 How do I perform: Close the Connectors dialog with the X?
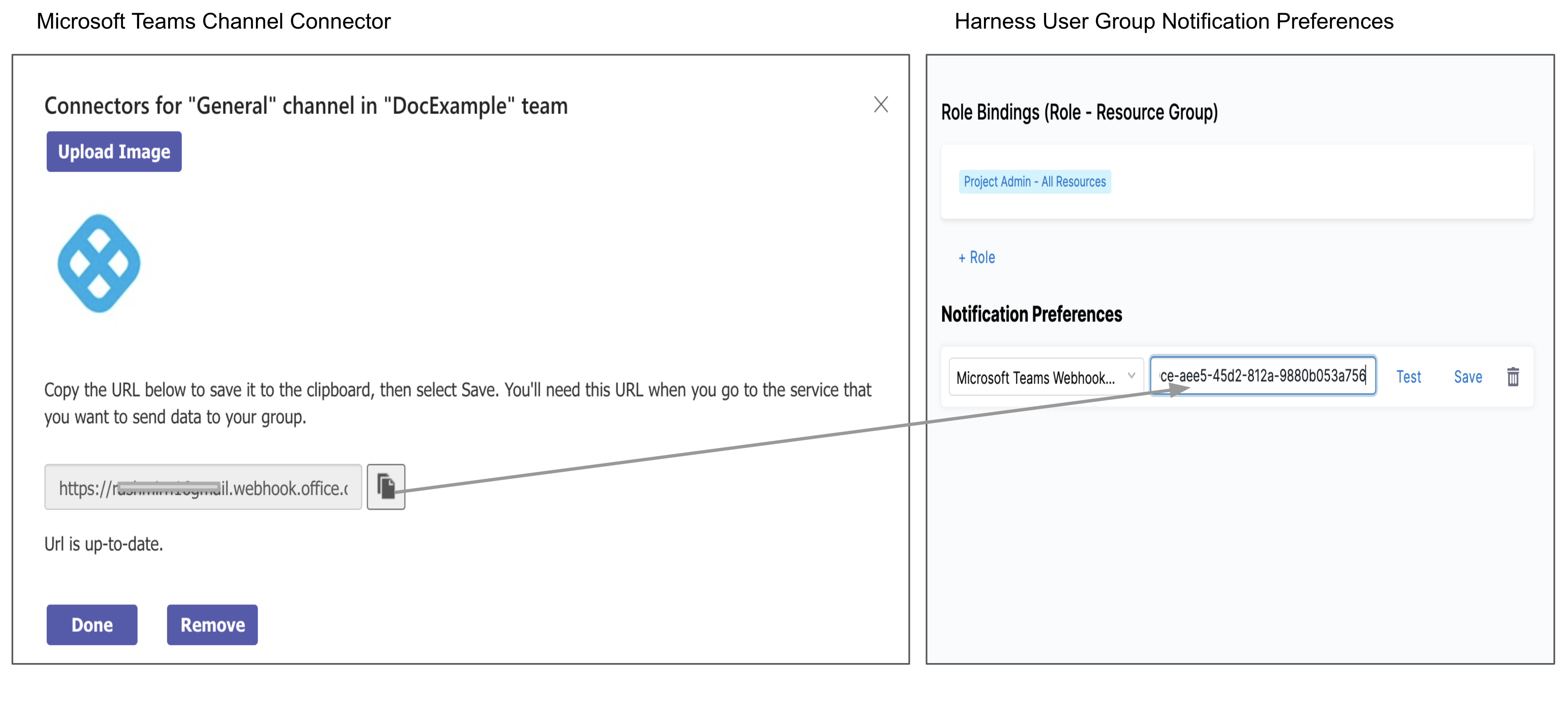[881, 105]
